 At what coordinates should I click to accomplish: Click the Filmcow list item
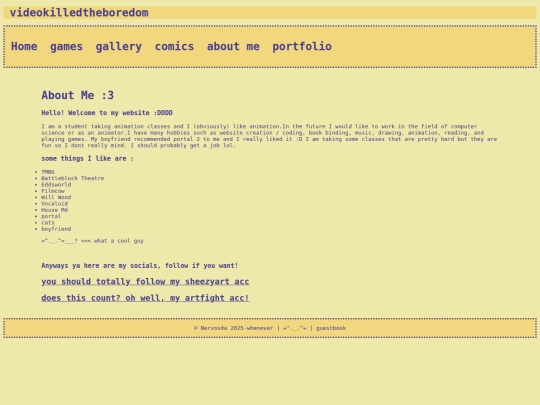coord(53,191)
